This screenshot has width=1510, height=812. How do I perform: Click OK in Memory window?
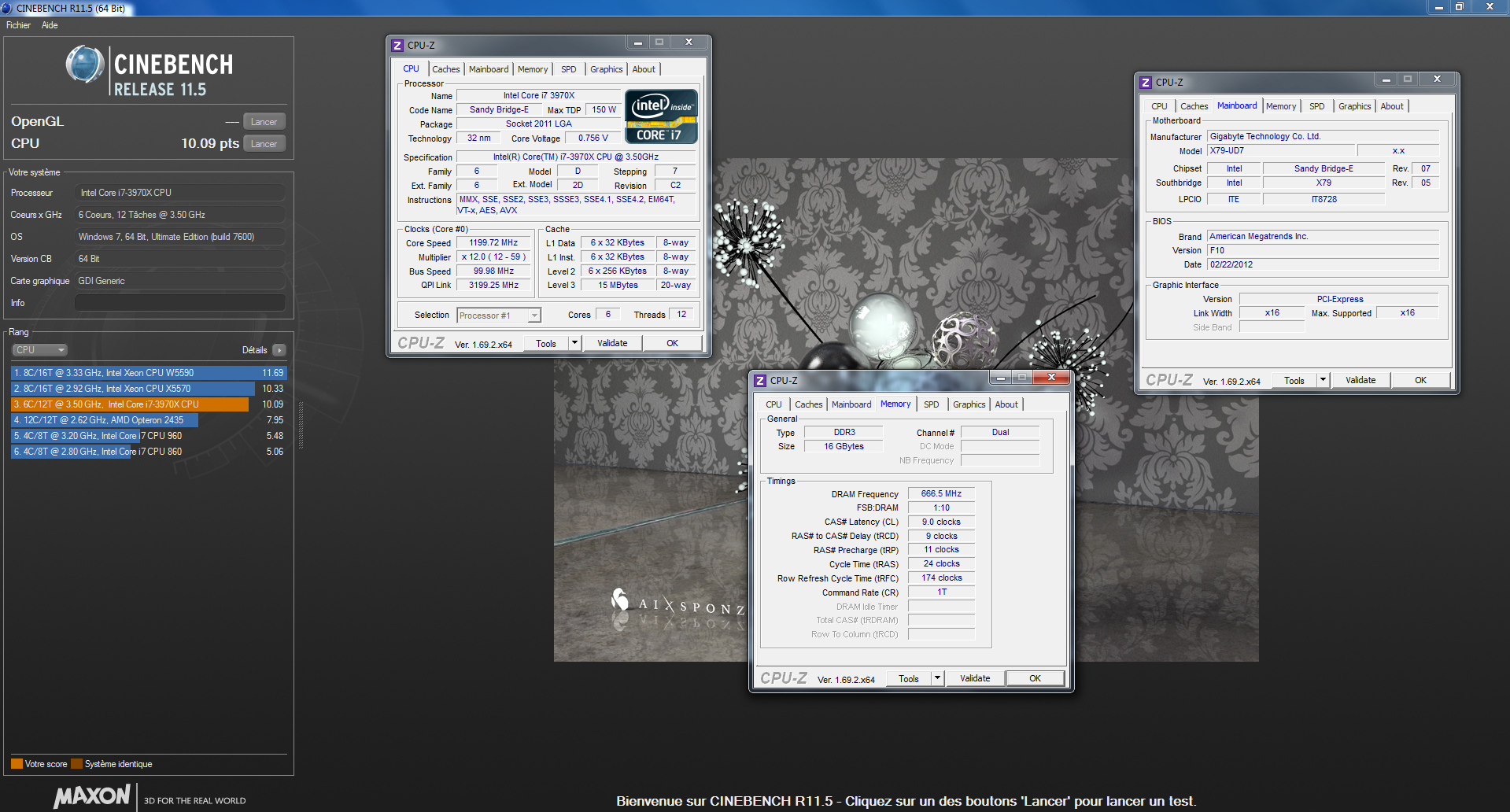1035,678
